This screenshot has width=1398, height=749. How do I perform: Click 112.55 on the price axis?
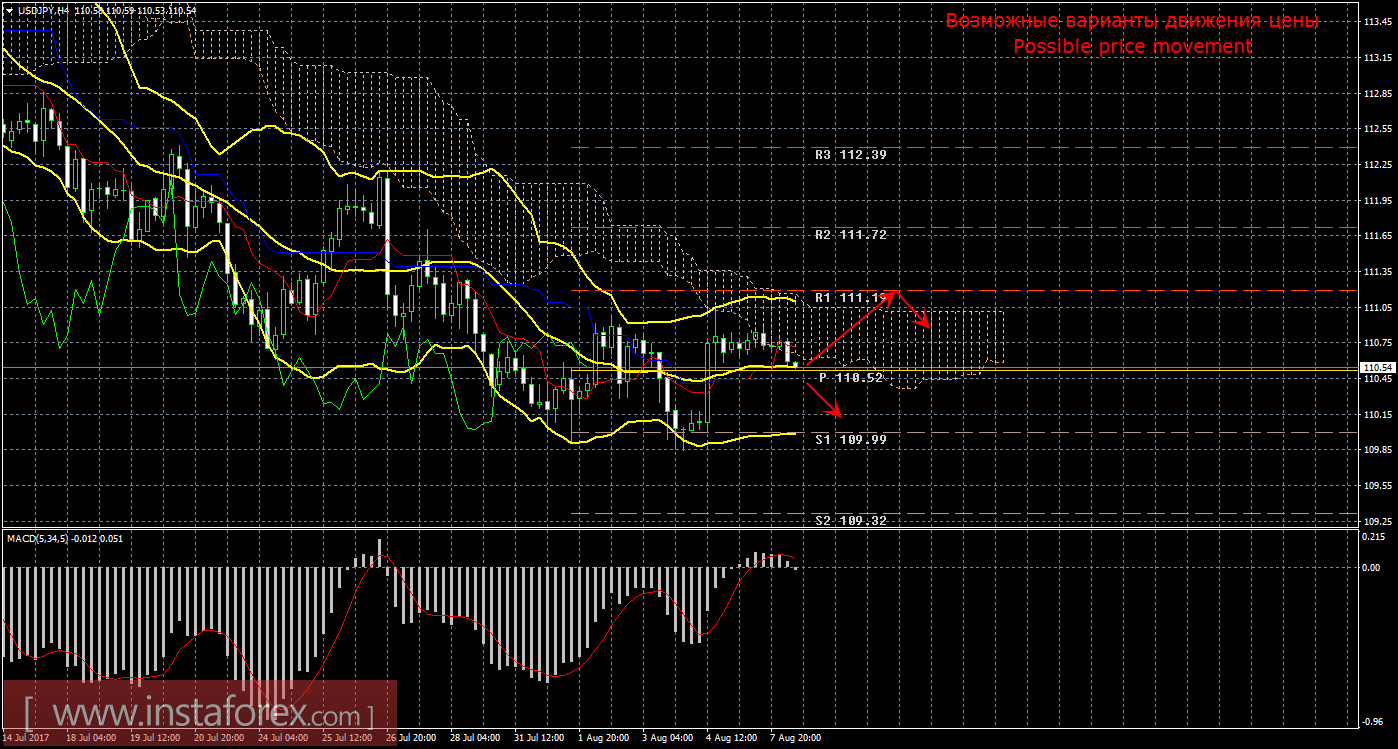1377,129
